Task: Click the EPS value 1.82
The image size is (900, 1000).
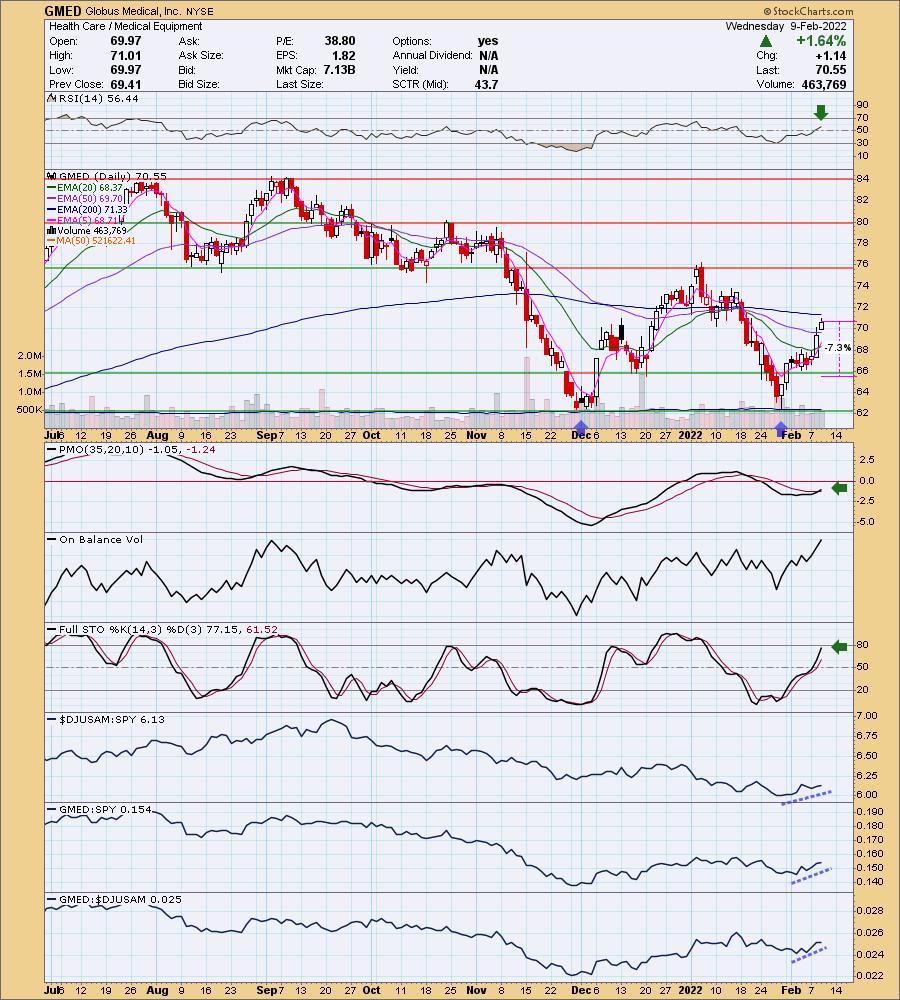Action: click(x=344, y=55)
